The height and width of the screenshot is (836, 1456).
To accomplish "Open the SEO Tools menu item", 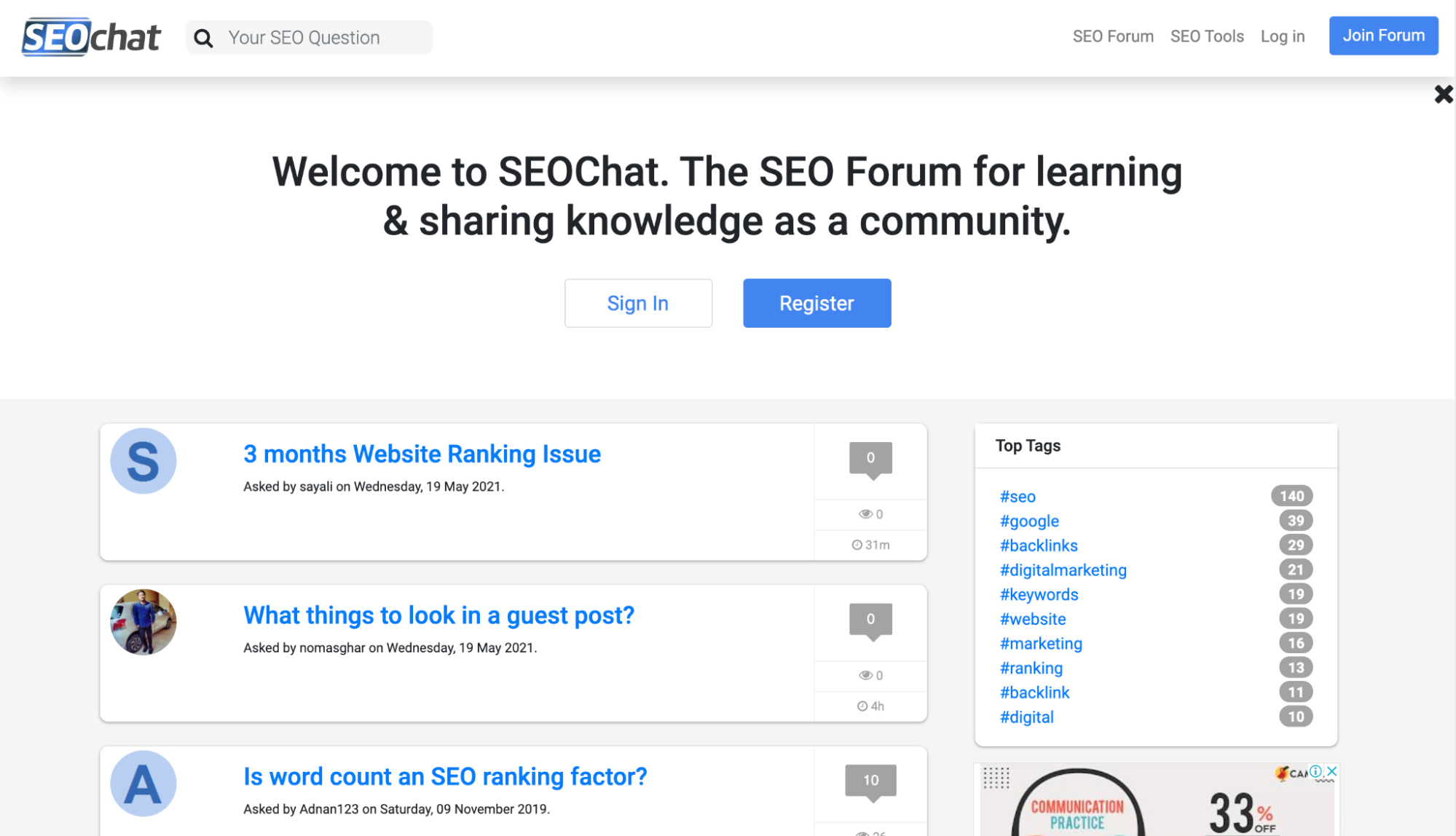I will tap(1207, 36).
